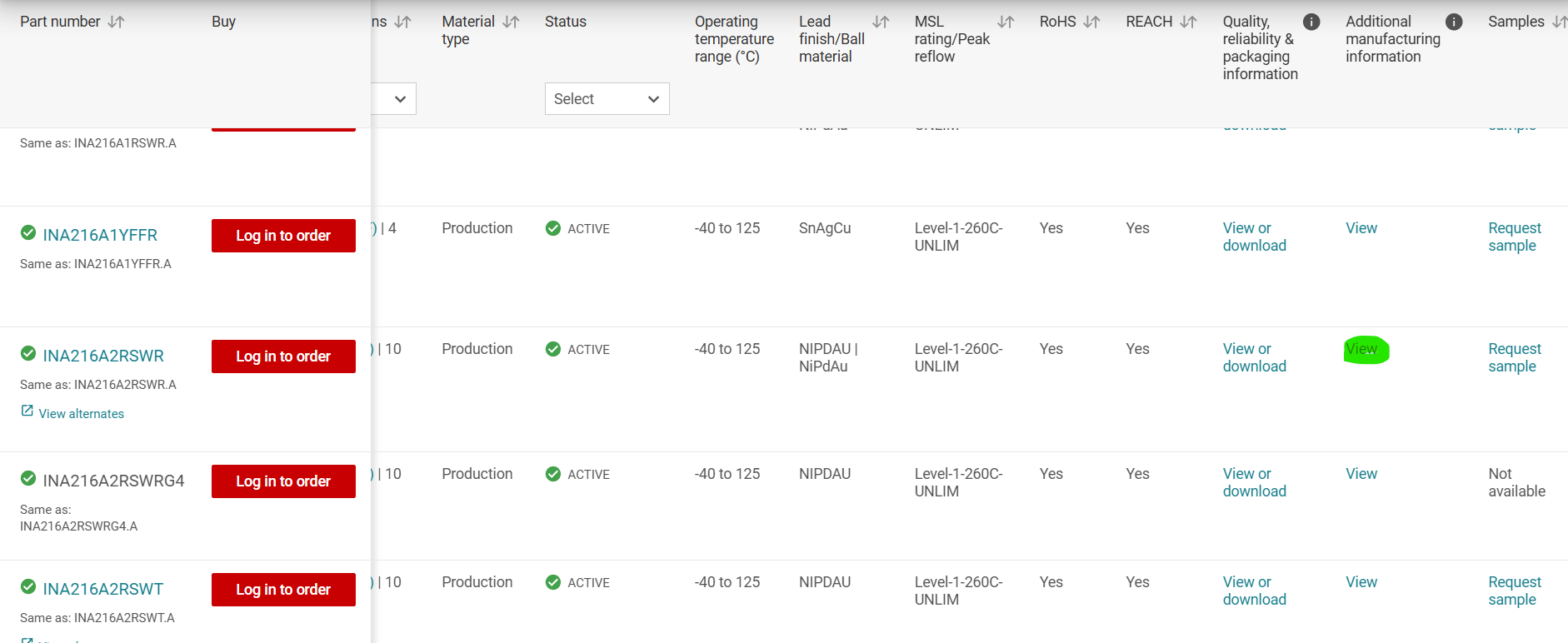Click ACTIVE status icon in INA216A2RSWT row
This screenshot has height=643, width=1568.
point(553,582)
